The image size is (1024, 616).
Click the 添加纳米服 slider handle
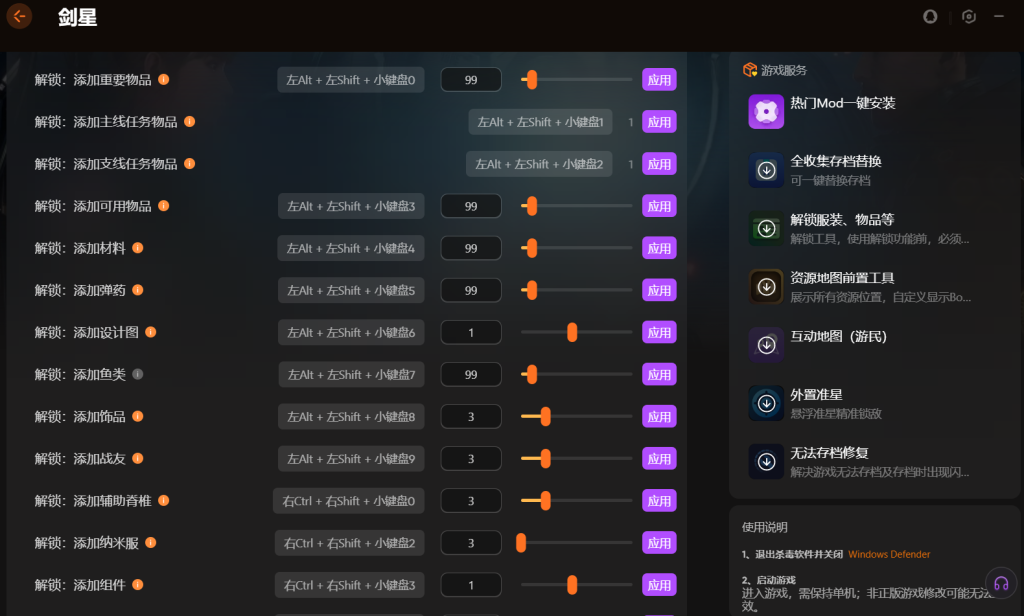tap(521, 543)
